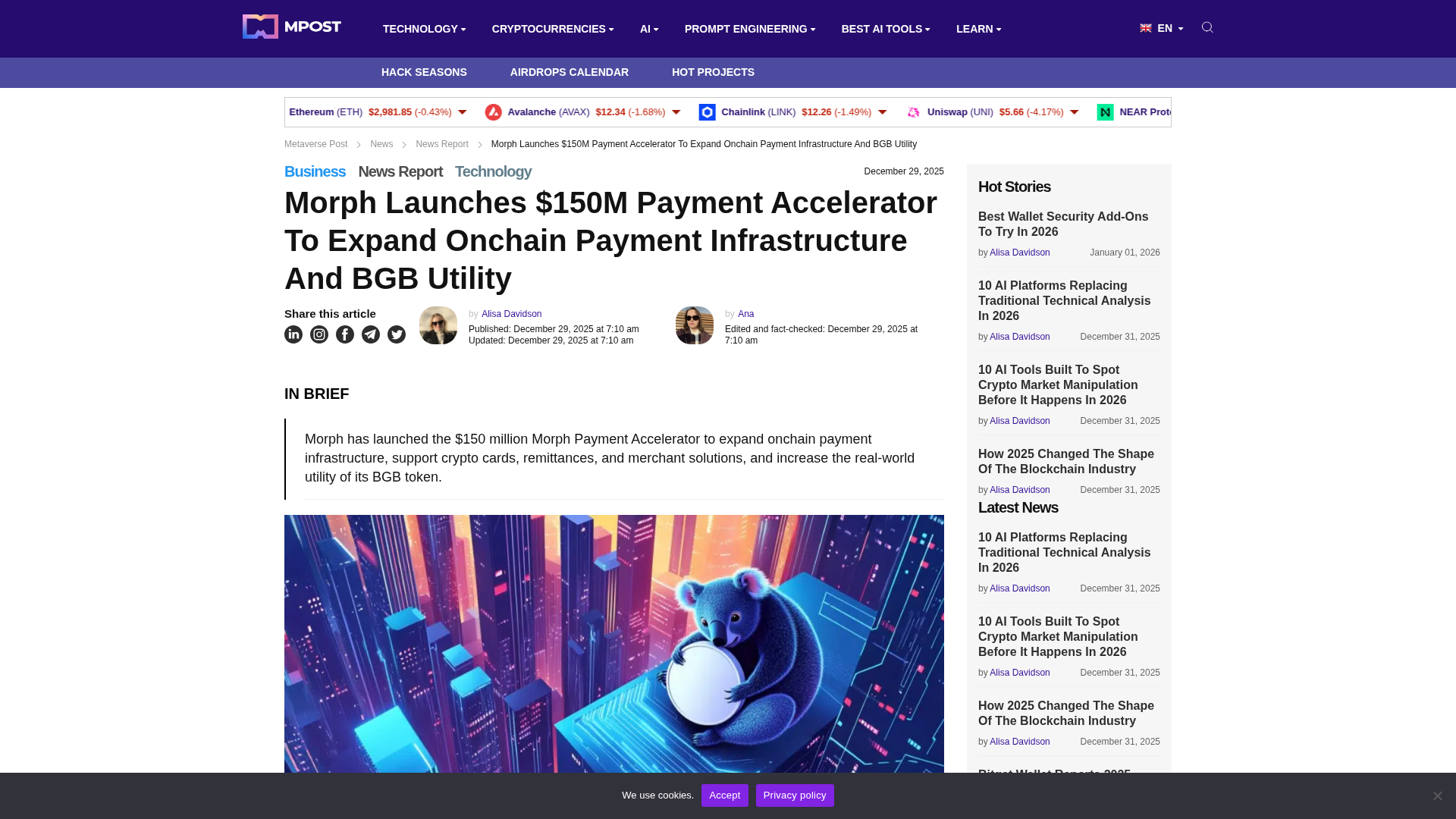
Task: Accept the cookies notice
Action: pyautogui.click(x=724, y=795)
